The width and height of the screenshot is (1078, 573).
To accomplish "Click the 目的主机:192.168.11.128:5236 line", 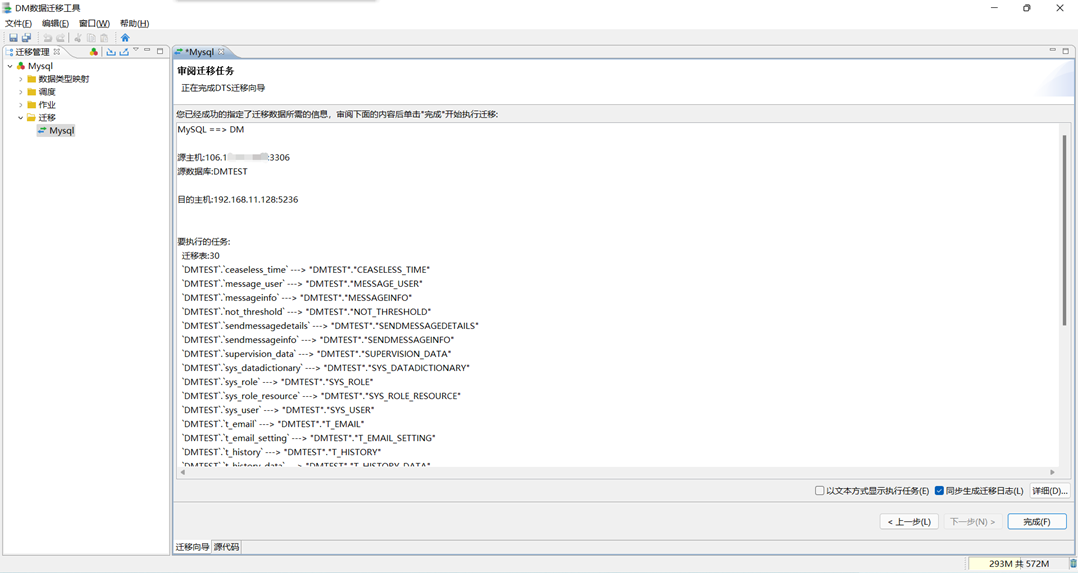I will click(238, 199).
